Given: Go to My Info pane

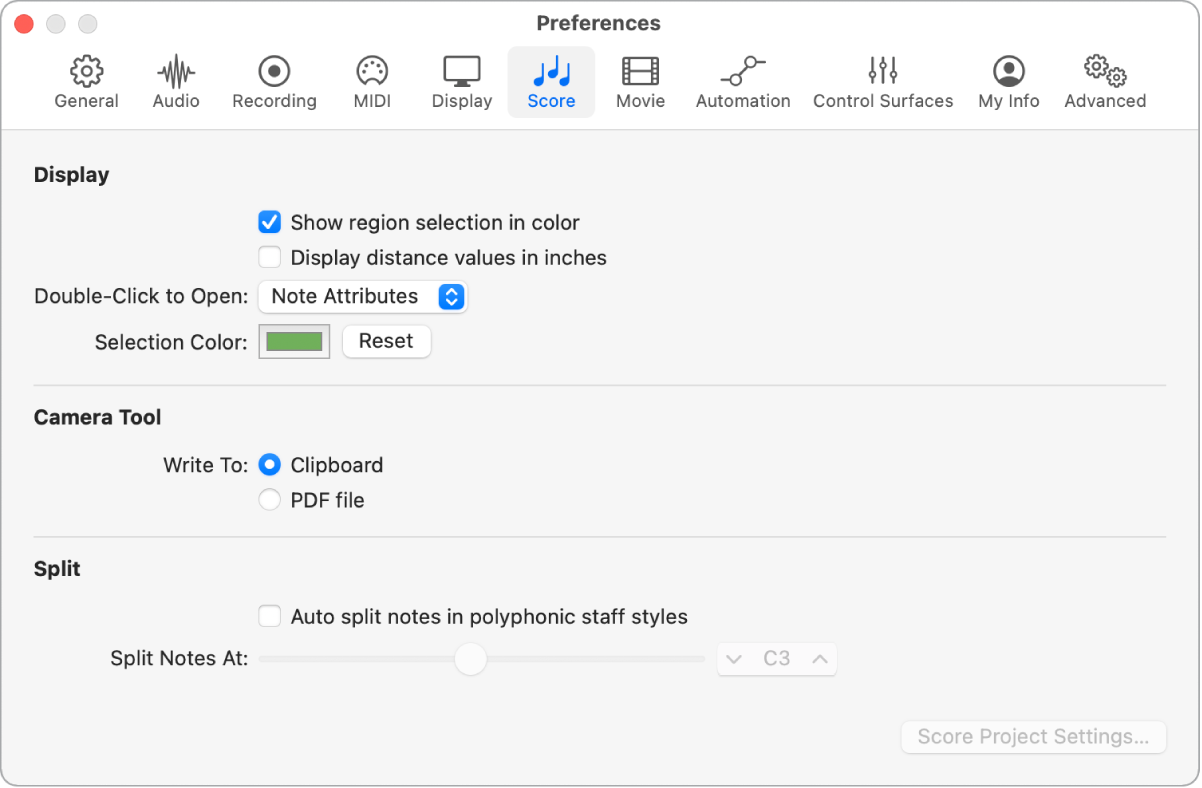Looking at the screenshot, I should pos(1009,72).
